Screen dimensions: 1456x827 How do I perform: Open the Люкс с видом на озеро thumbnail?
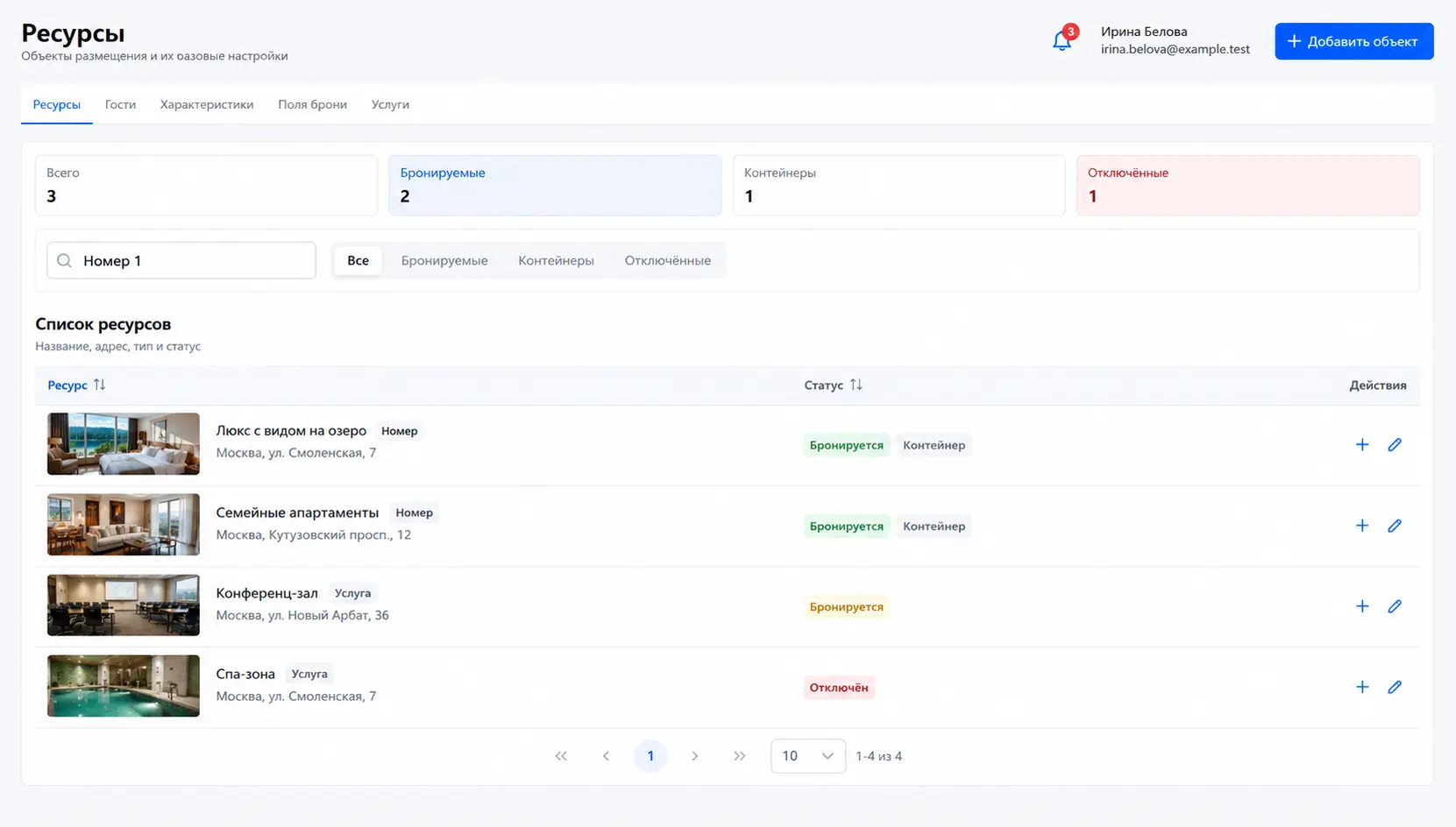click(x=124, y=444)
